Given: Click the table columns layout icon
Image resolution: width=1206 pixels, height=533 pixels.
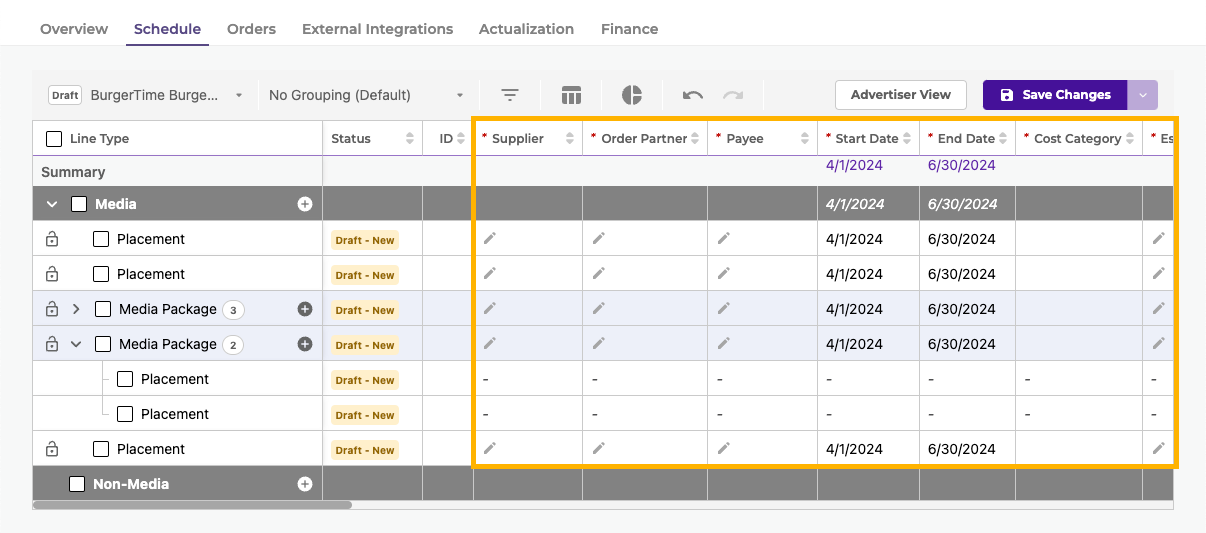Looking at the screenshot, I should click(x=571, y=95).
